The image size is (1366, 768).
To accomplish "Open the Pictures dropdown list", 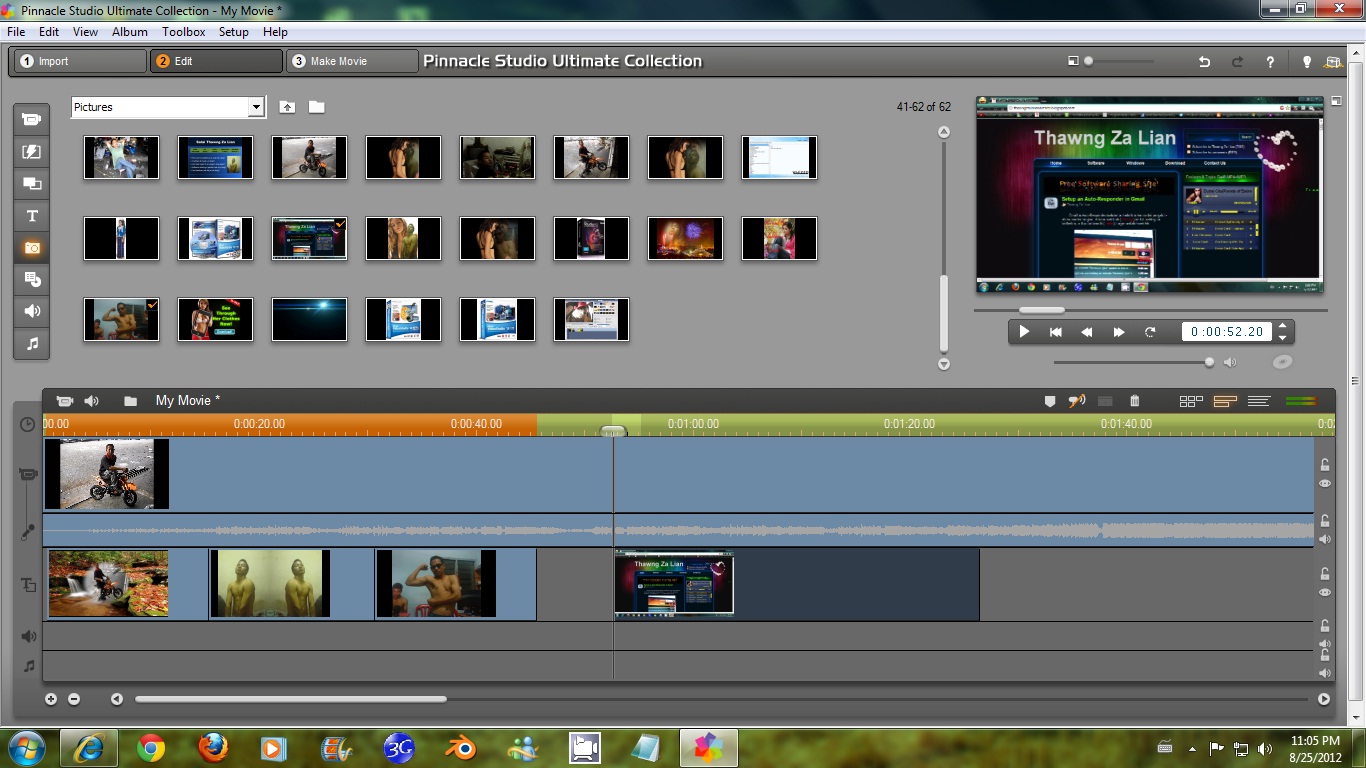I will (x=256, y=107).
